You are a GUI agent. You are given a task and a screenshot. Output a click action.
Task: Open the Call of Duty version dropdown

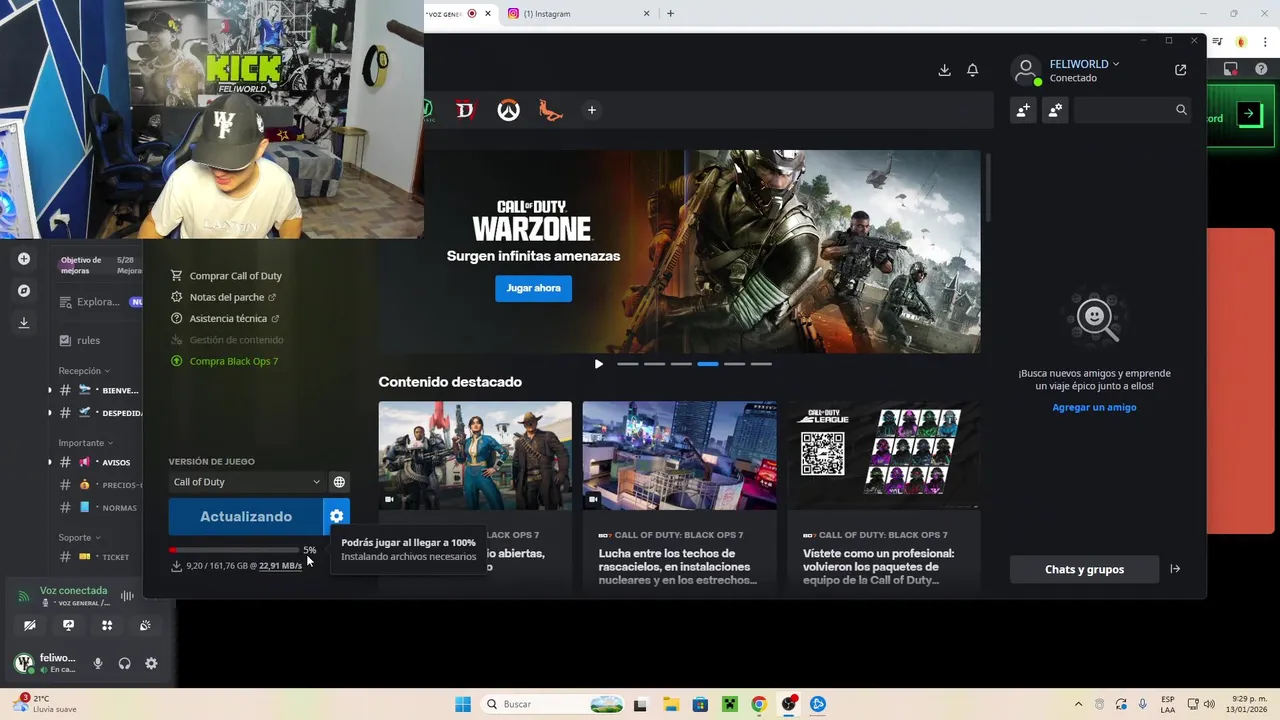246,482
